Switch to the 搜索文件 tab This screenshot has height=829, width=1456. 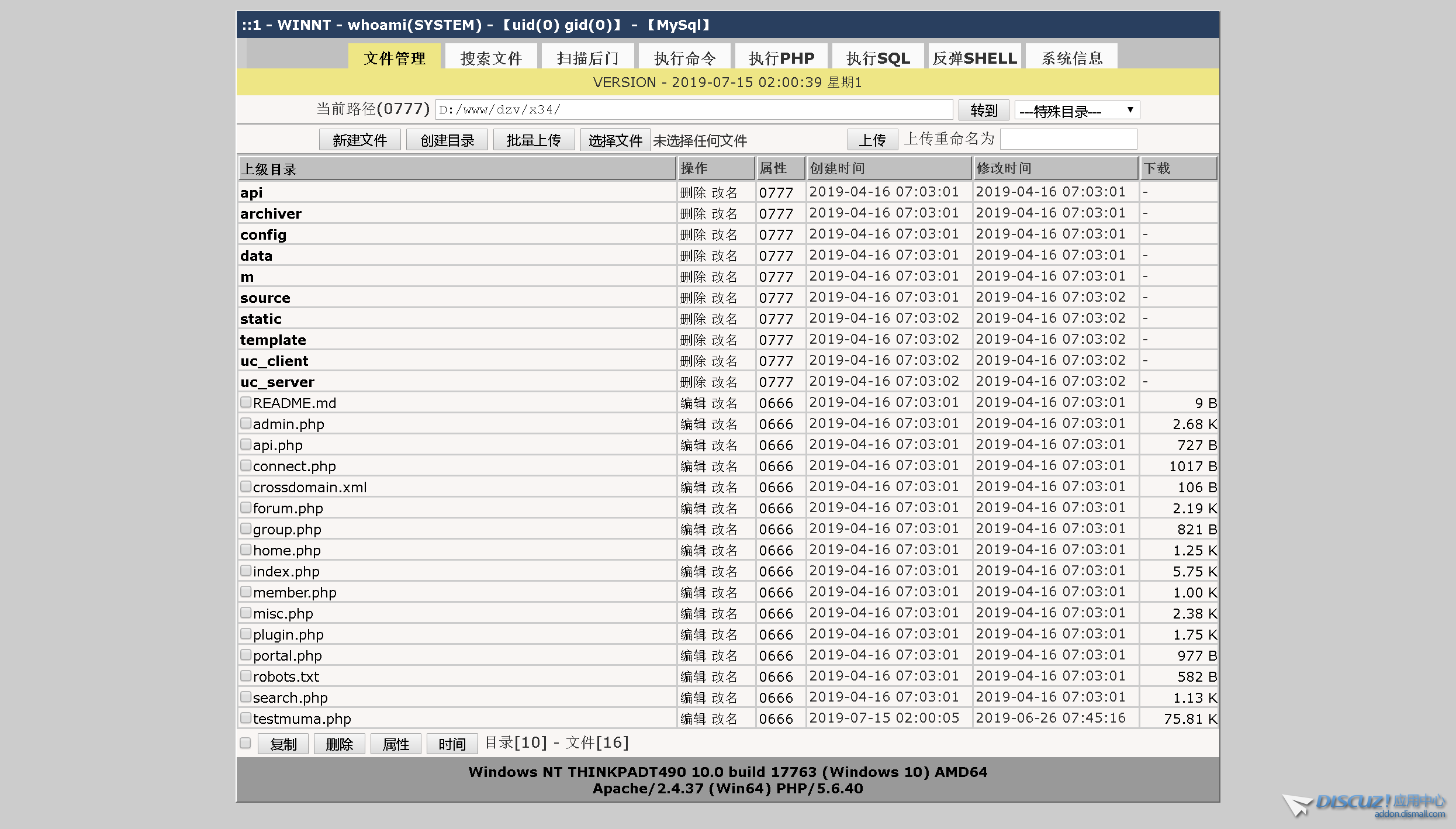[x=491, y=58]
